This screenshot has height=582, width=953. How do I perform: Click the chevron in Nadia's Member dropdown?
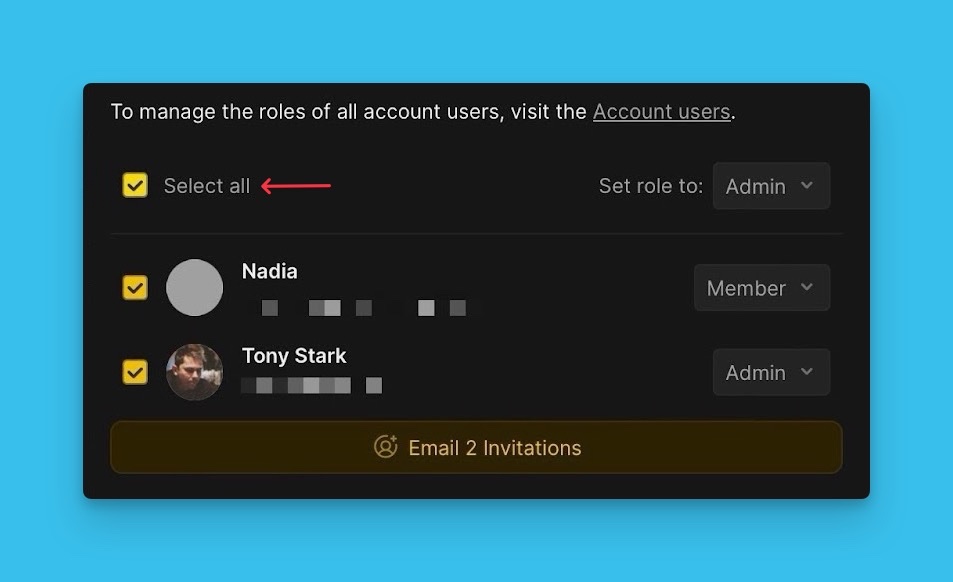click(x=807, y=288)
